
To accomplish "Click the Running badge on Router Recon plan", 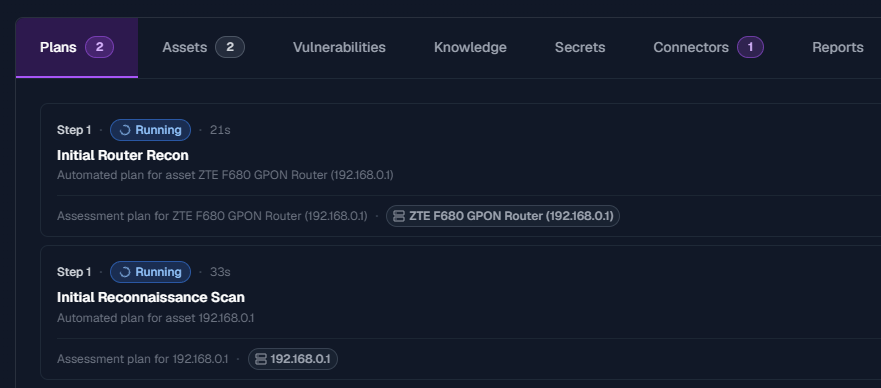I will [x=151, y=130].
